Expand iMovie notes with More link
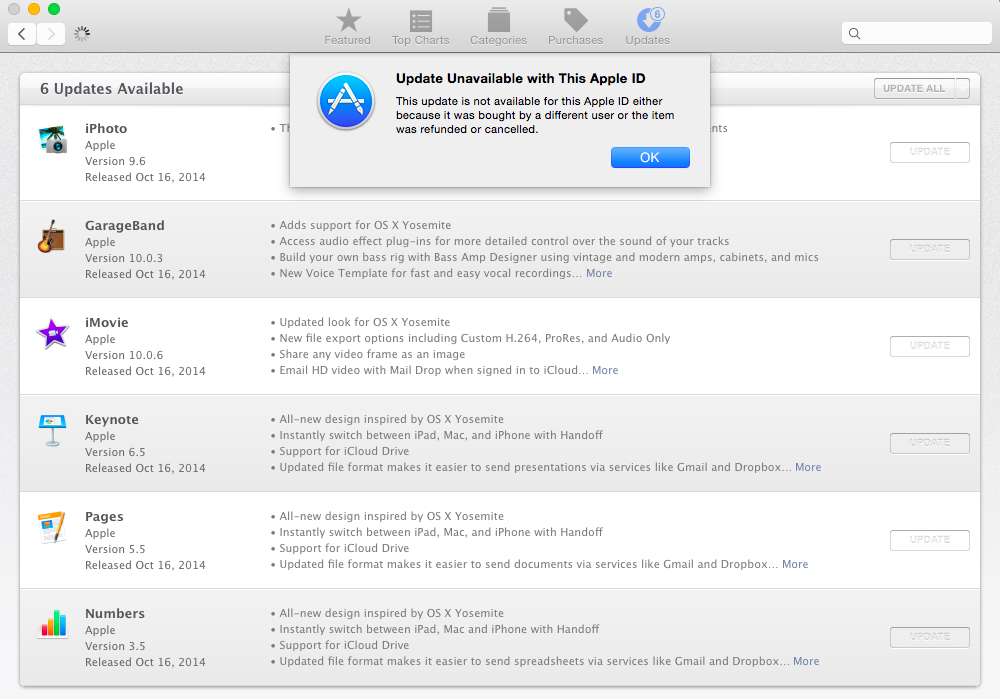Image resolution: width=1000 pixels, height=699 pixels. point(605,370)
